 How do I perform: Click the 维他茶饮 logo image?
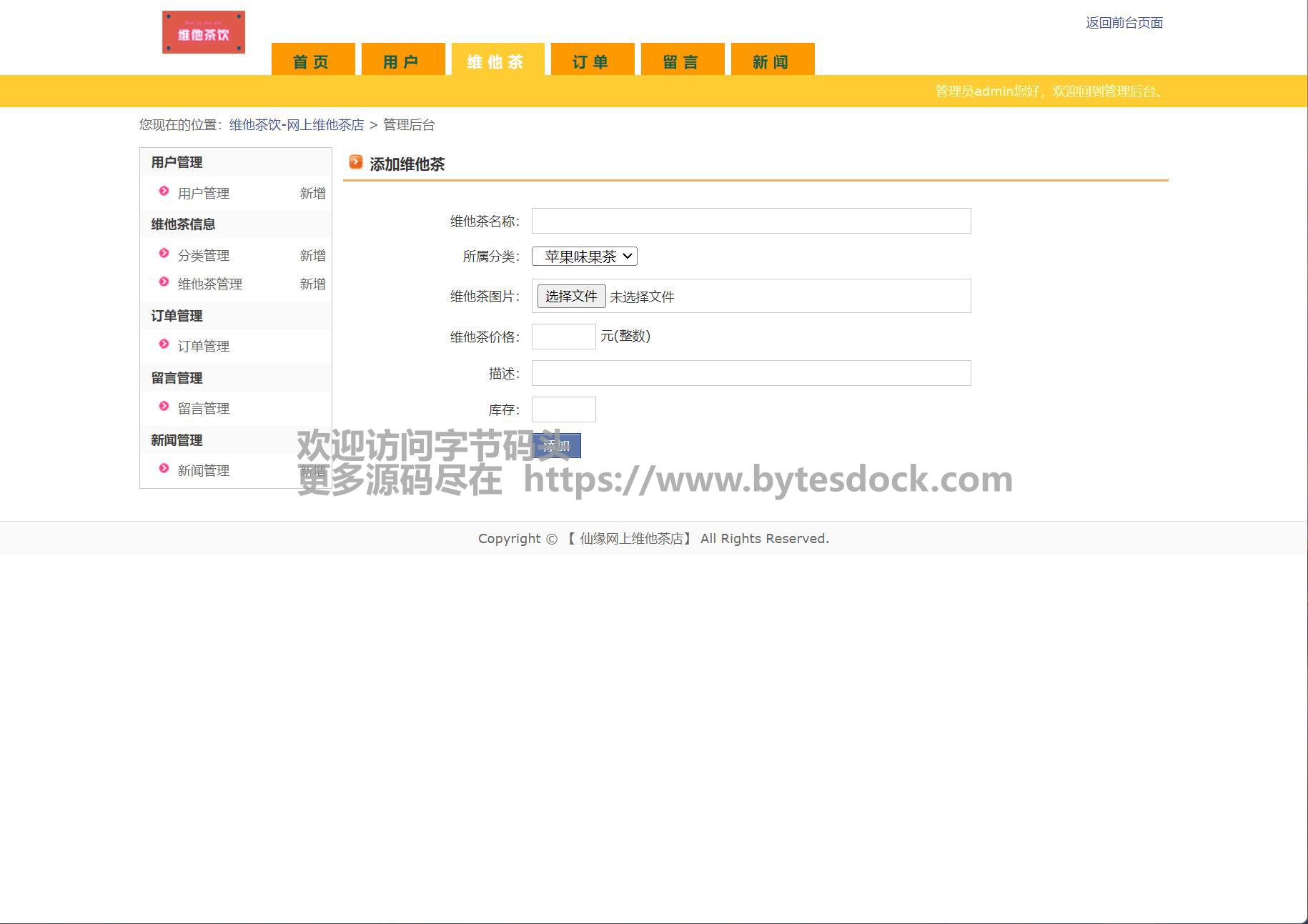coord(203,32)
